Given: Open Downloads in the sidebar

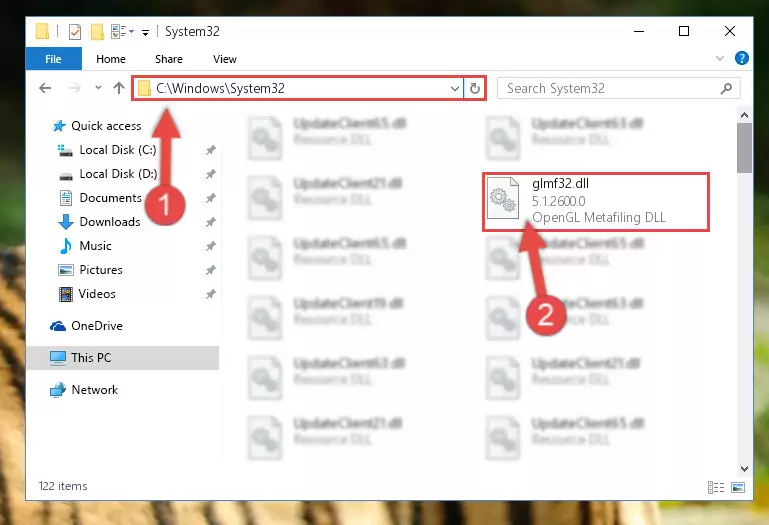Looking at the screenshot, I should (x=110, y=222).
